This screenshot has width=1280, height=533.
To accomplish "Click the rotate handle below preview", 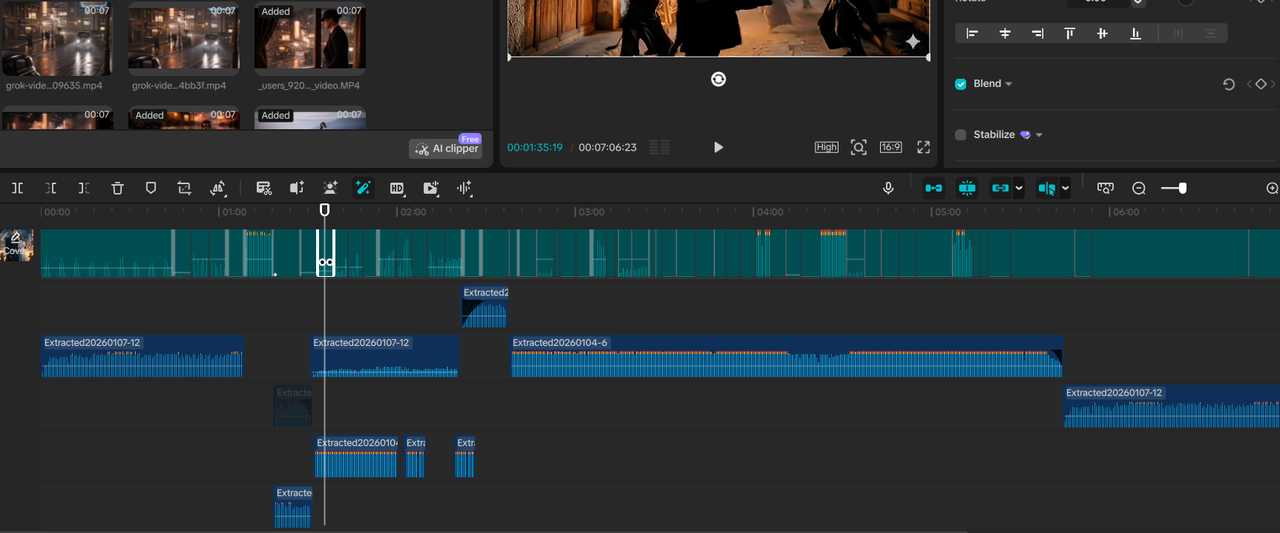I will 718,79.
